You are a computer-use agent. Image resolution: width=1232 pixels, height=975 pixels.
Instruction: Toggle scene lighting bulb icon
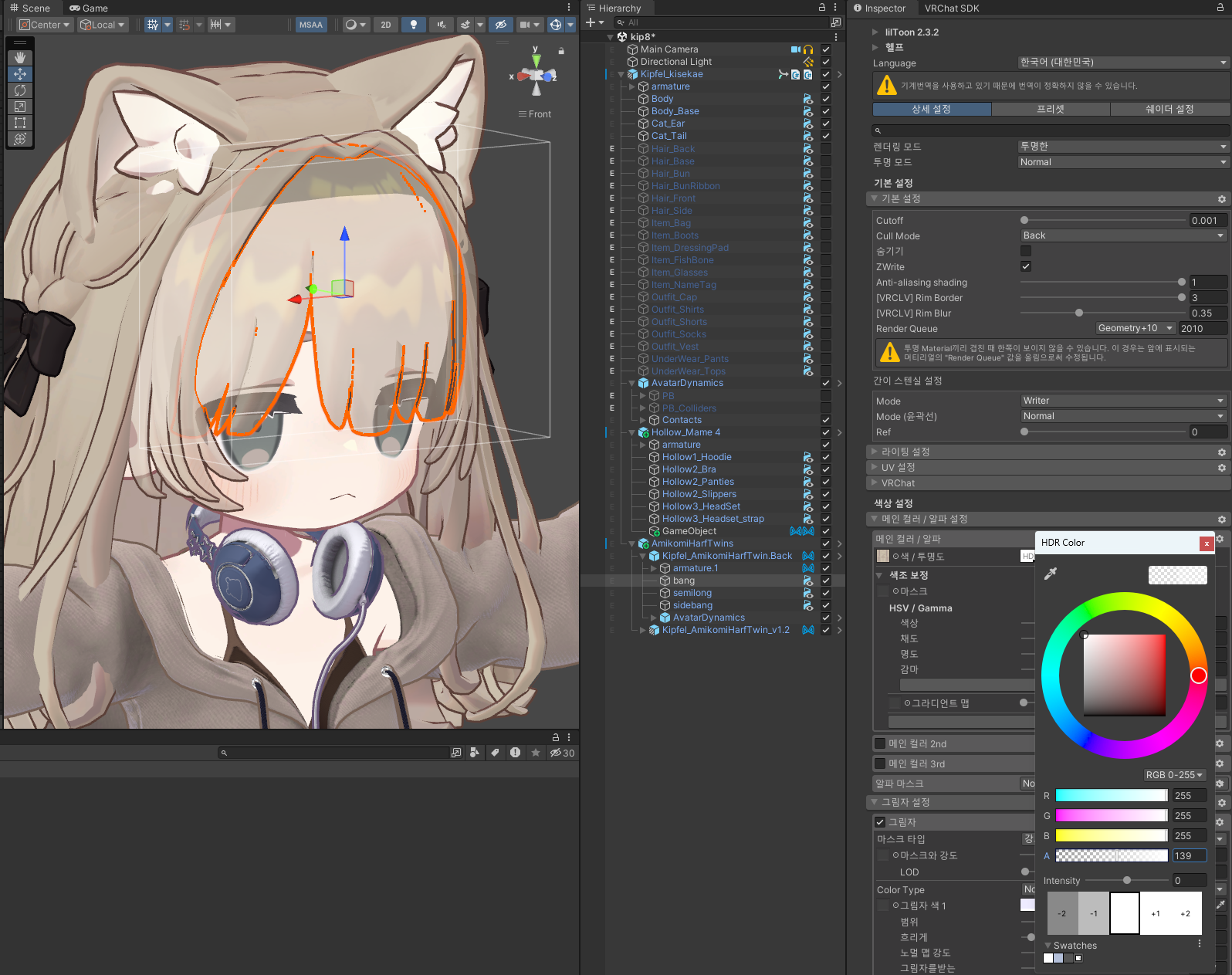414,25
